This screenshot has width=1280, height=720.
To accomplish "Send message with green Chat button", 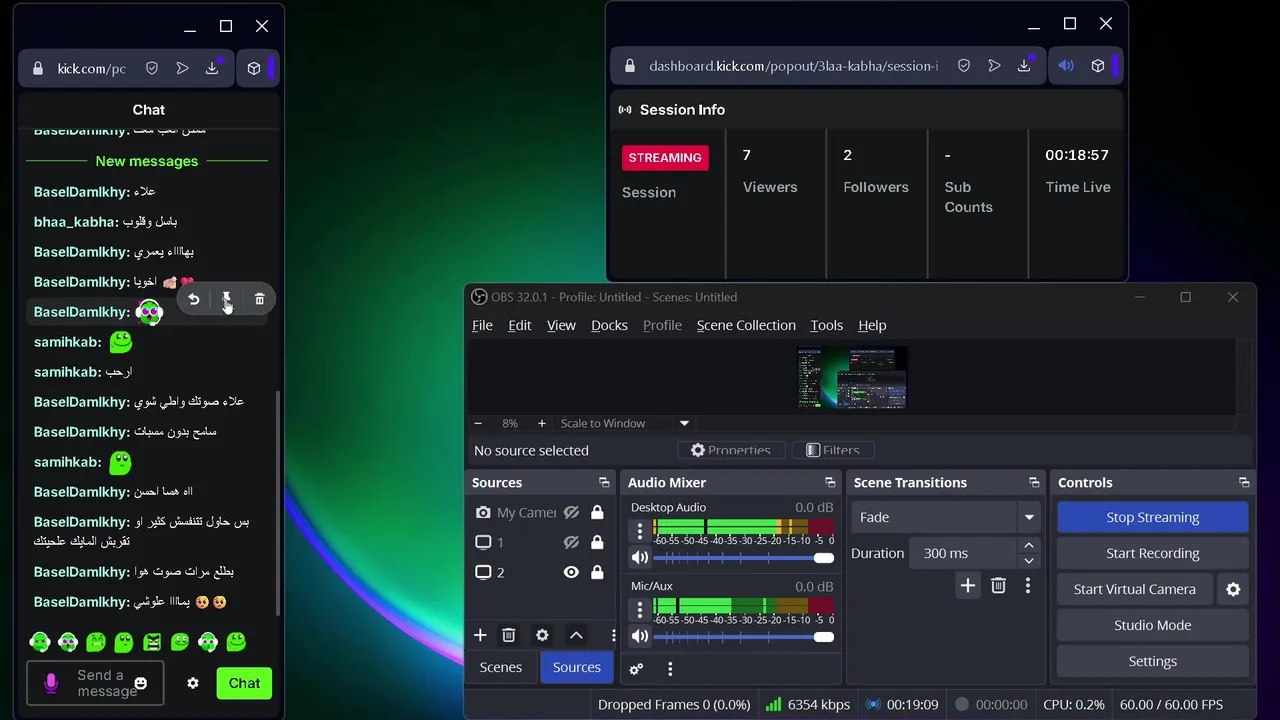I will click(x=244, y=684).
